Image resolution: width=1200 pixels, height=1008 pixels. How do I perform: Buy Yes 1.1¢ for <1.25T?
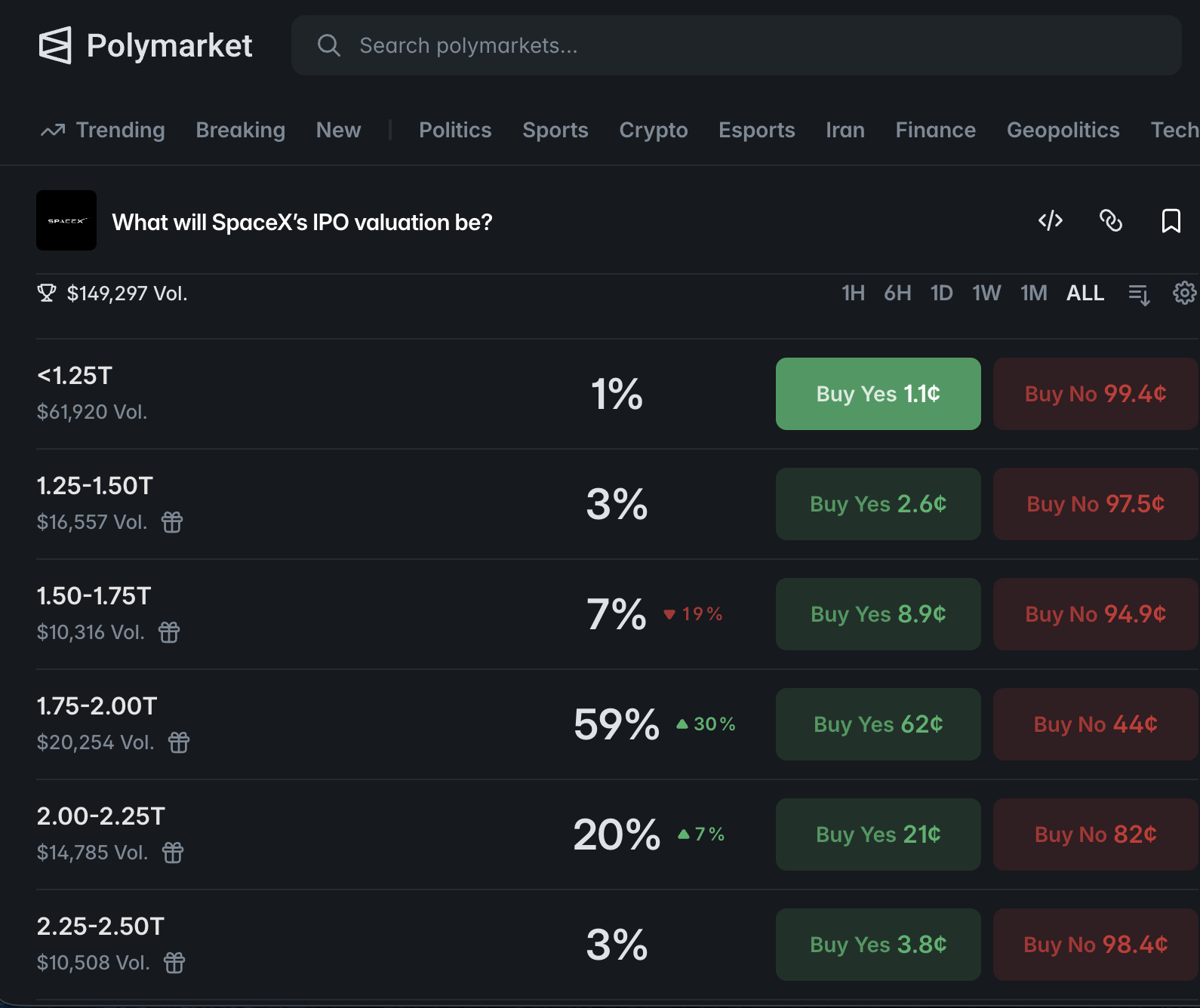(x=878, y=394)
